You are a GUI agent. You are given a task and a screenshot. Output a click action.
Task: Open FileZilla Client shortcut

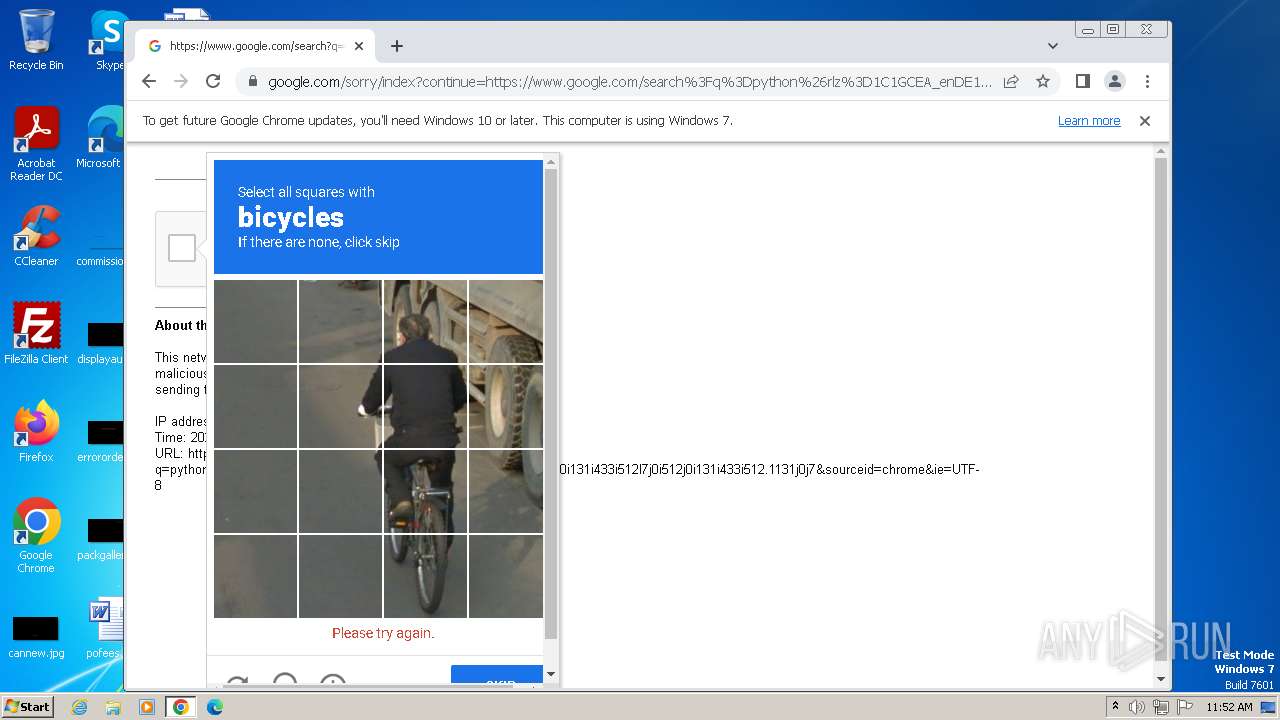click(36, 333)
